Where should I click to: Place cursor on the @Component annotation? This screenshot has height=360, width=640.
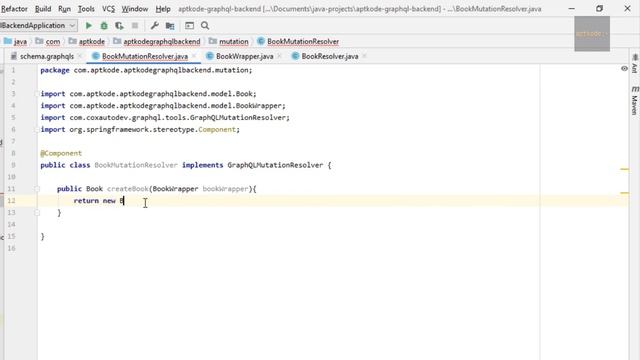pos(61,153)
